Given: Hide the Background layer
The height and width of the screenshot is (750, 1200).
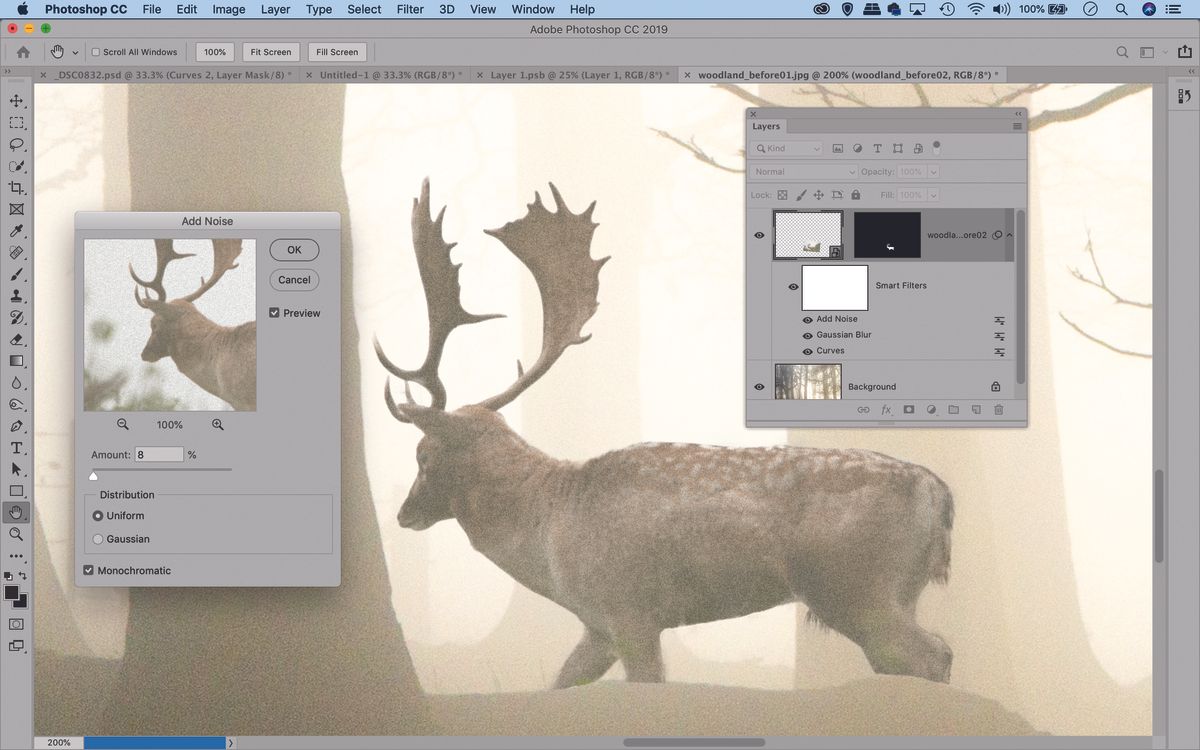Looking at the screenshot, I should 759,386.
